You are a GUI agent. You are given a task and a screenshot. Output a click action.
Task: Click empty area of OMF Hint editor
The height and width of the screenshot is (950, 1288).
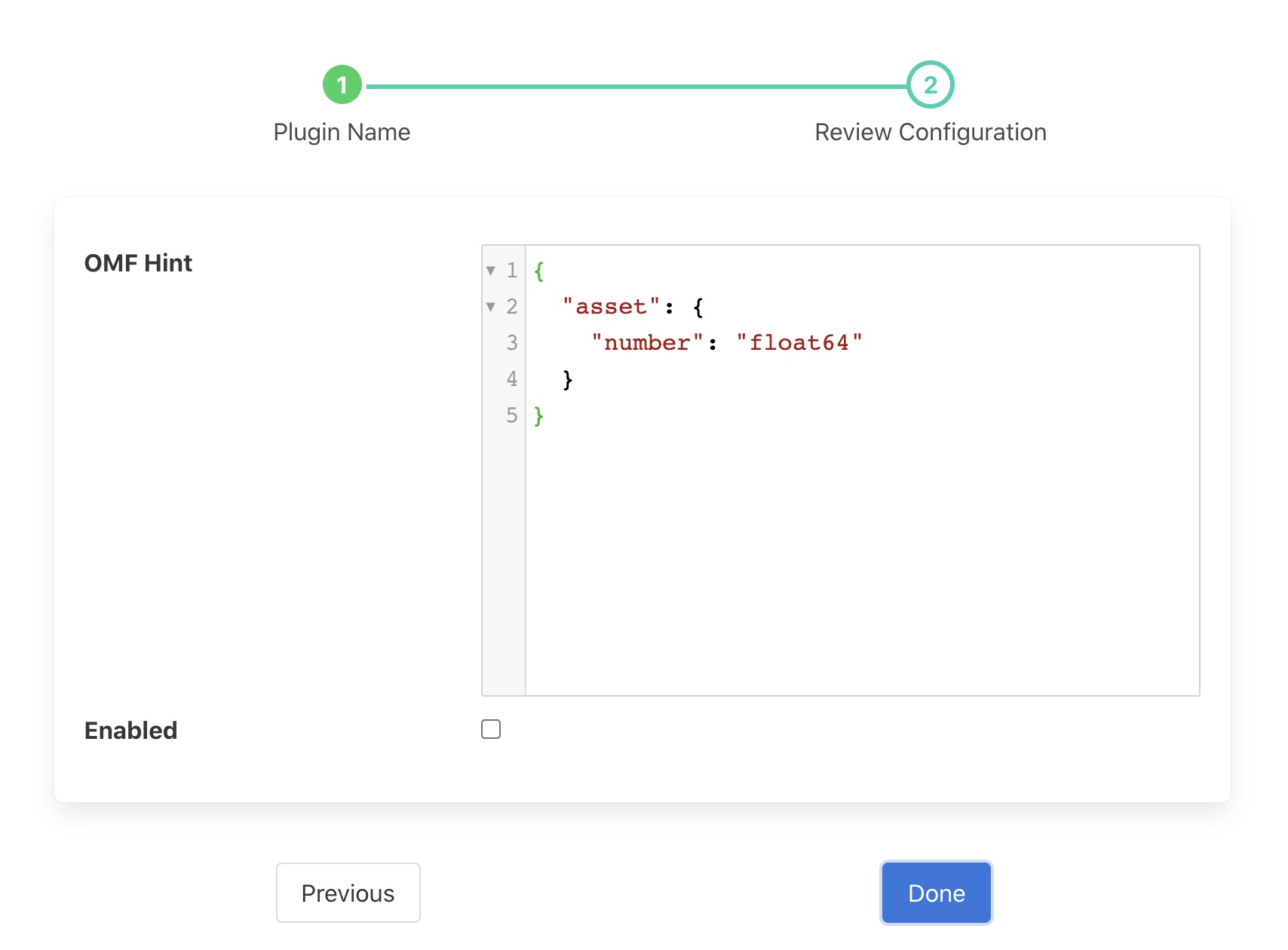coord(860,558)
